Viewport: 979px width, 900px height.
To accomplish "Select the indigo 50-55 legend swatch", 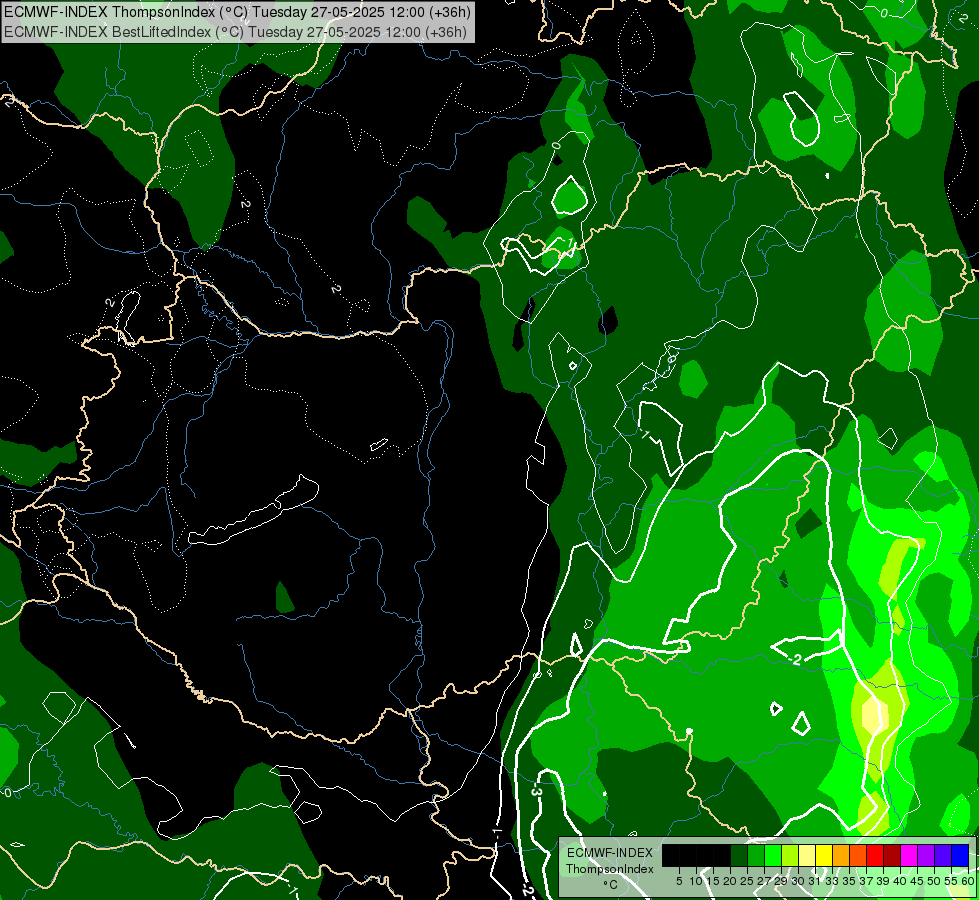I will 943,855.
